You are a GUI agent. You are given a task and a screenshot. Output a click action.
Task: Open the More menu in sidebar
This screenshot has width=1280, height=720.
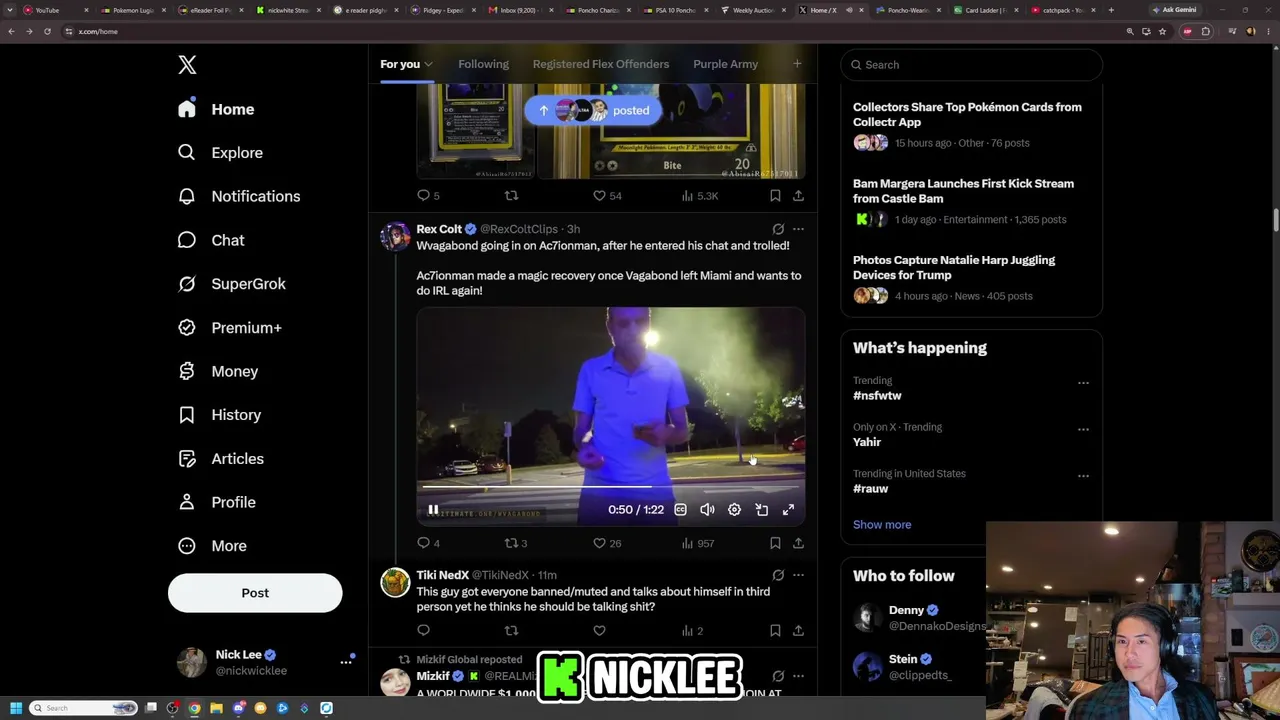(x=212, y=546)
